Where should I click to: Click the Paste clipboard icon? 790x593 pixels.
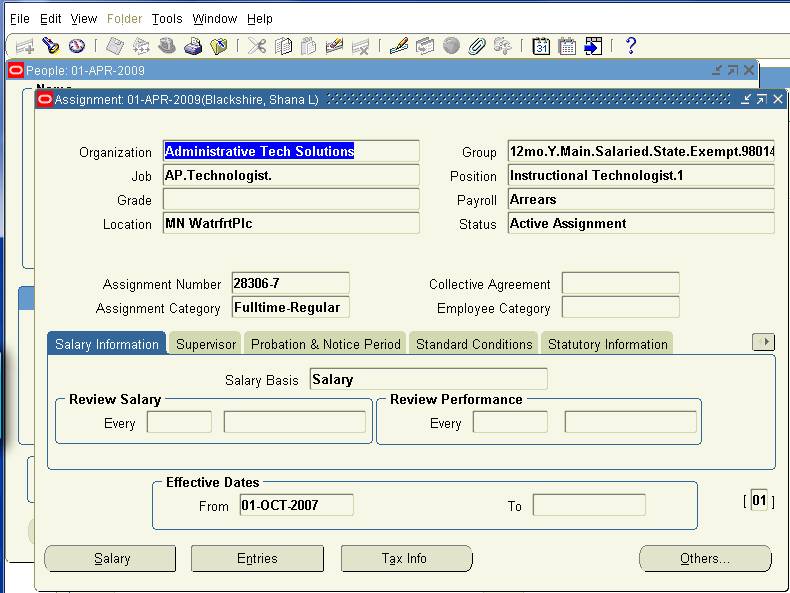point(308,46)
